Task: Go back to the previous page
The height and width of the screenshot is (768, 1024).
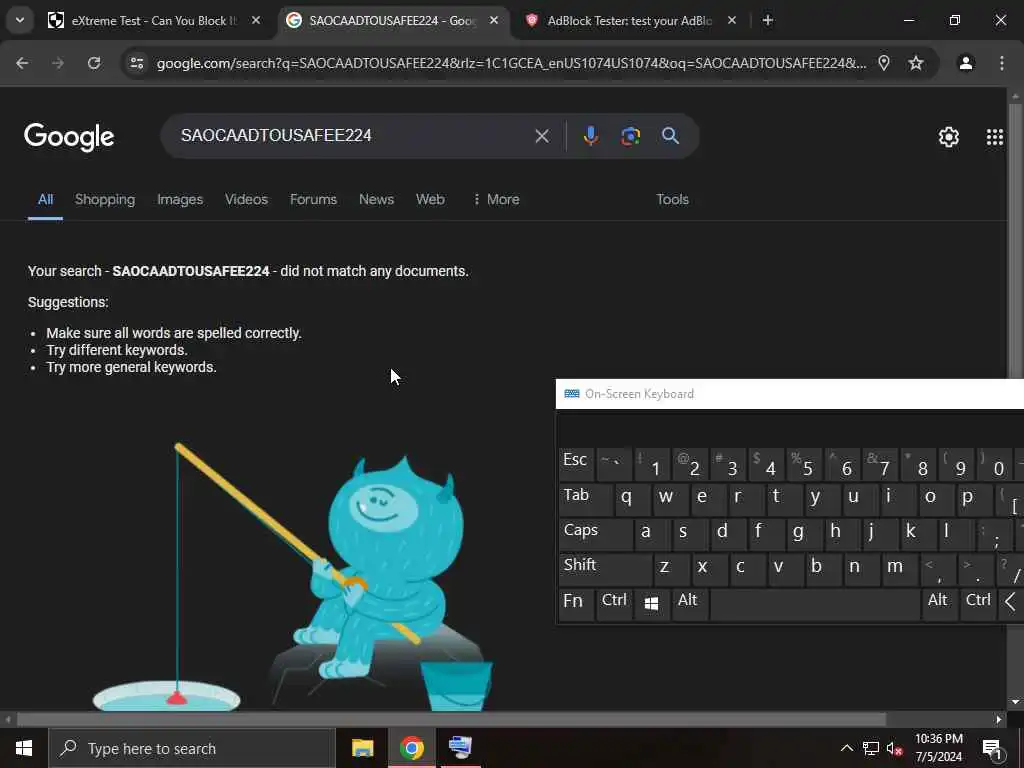Action: click(22, 63)
